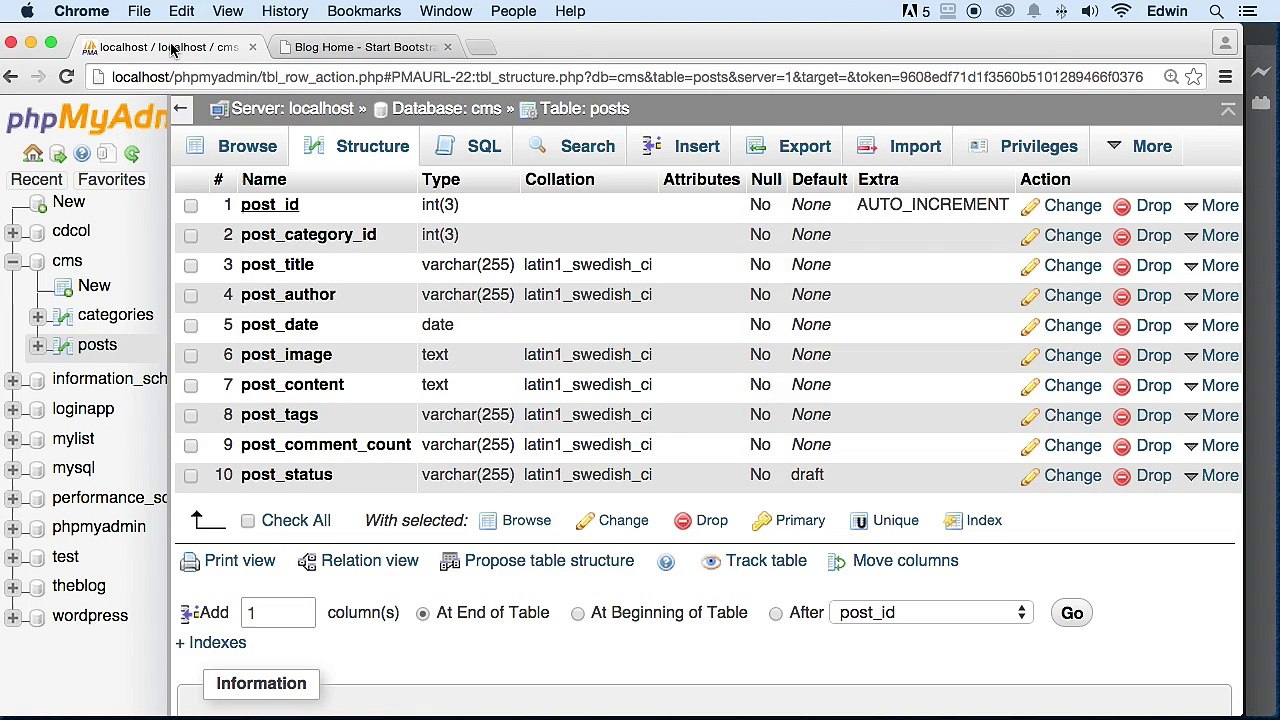Click the log out database icon
The width and height of the screenshot is (1280, 720).
click(57, 154)
